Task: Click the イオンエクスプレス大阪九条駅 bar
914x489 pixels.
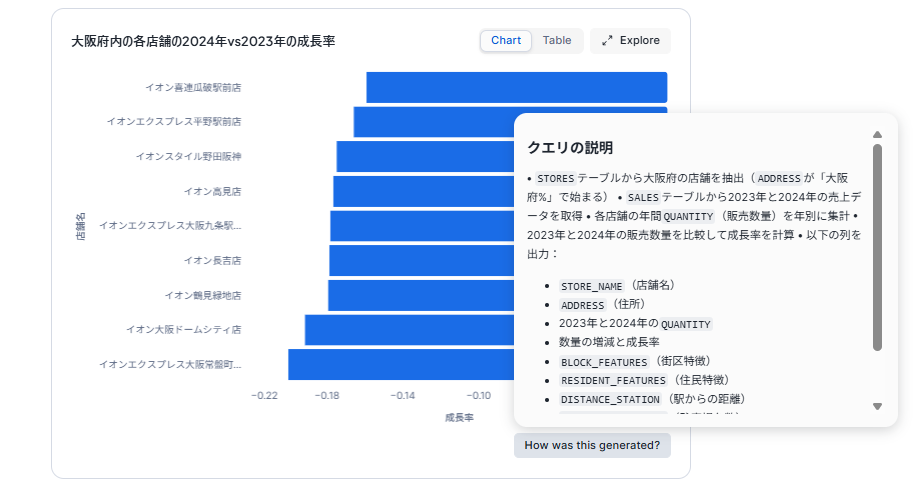Action: point(421,226)
